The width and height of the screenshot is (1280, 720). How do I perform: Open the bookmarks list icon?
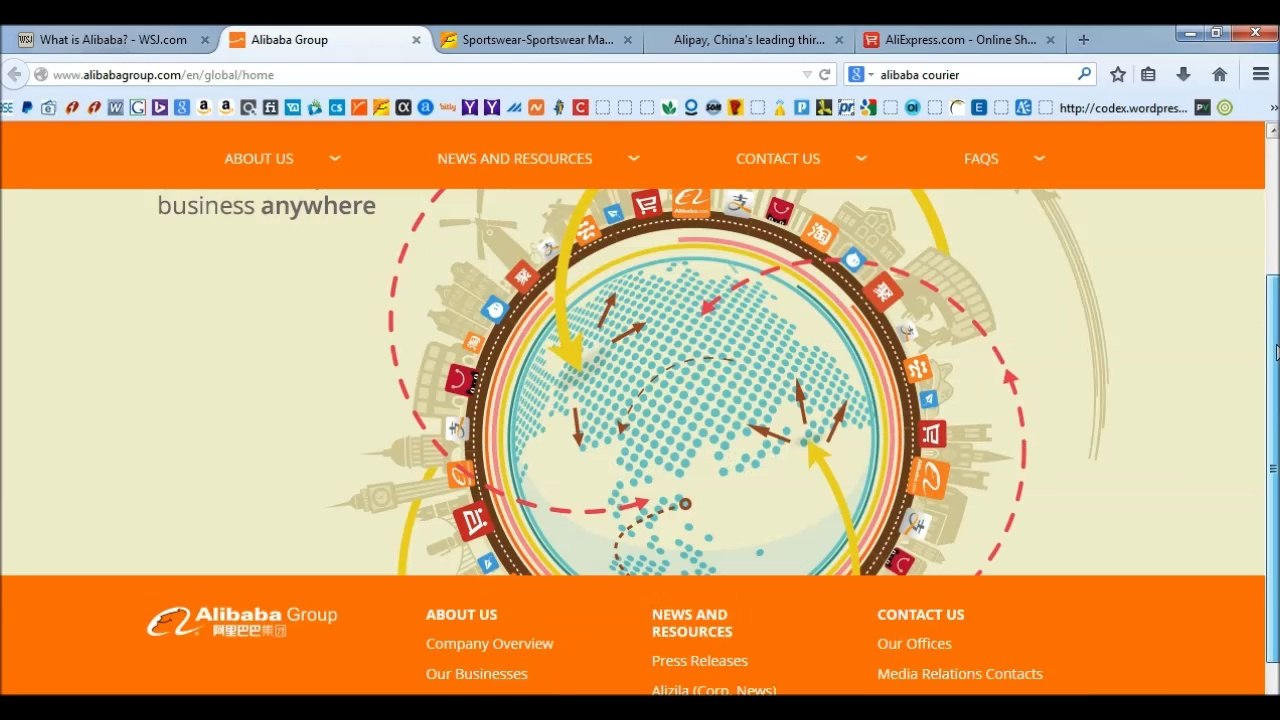point(1148,74)
